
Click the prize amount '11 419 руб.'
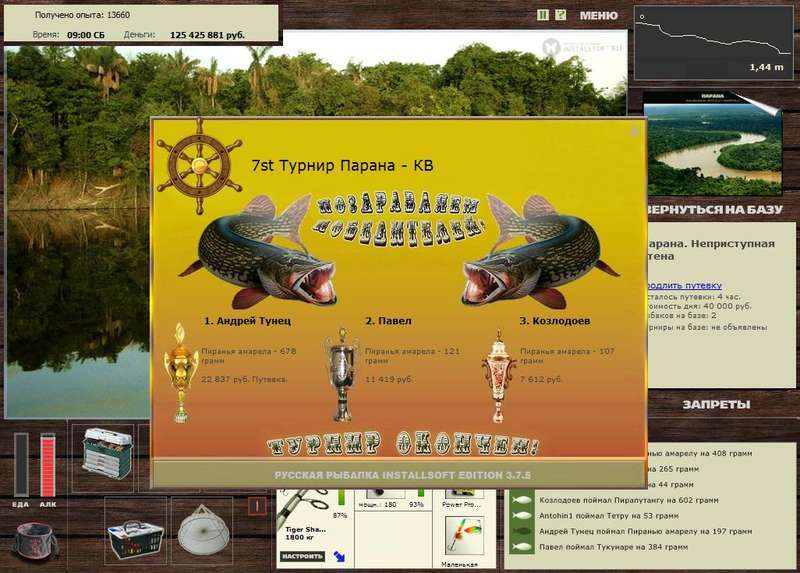pos(389,379)
